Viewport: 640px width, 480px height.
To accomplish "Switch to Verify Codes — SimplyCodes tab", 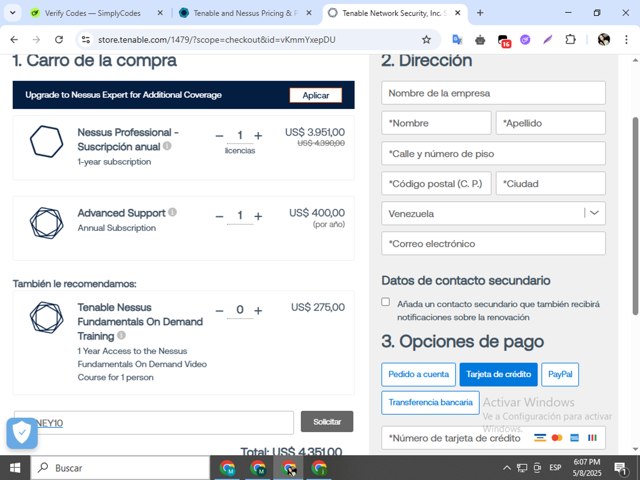I will [92, 13].
